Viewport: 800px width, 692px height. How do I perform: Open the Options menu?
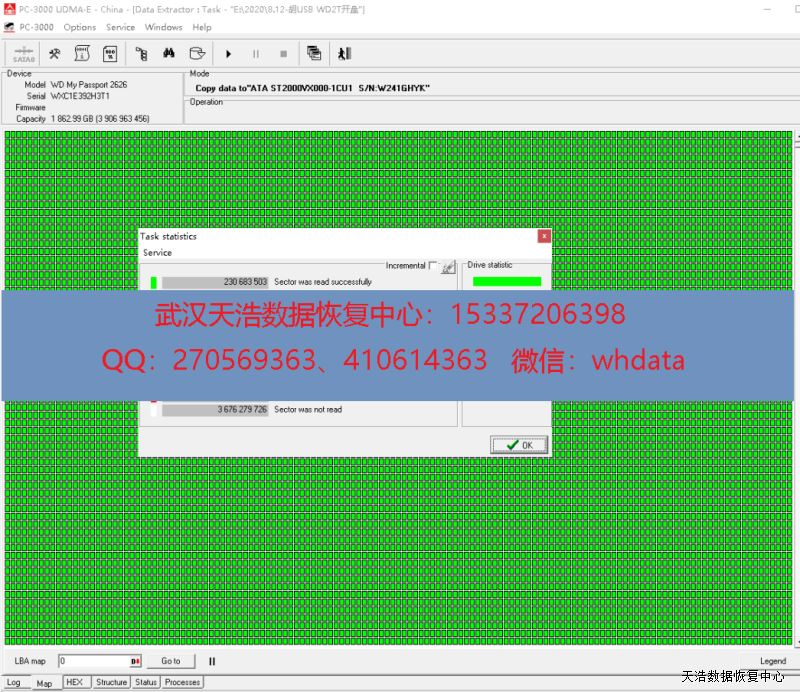tap(80, 27)
